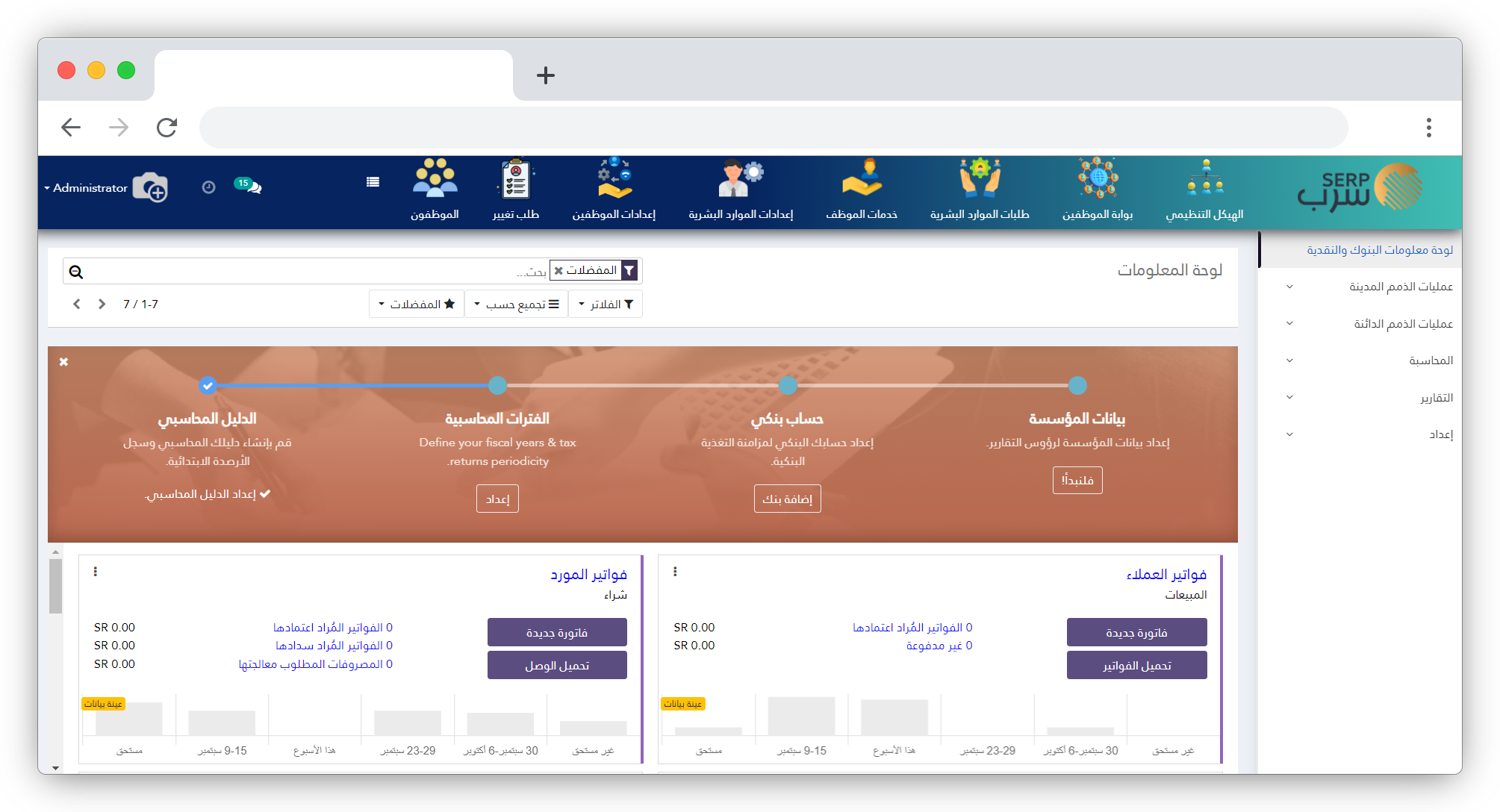
Task: Remove the المفضلات filter tag from search
Action: (558, 271)
